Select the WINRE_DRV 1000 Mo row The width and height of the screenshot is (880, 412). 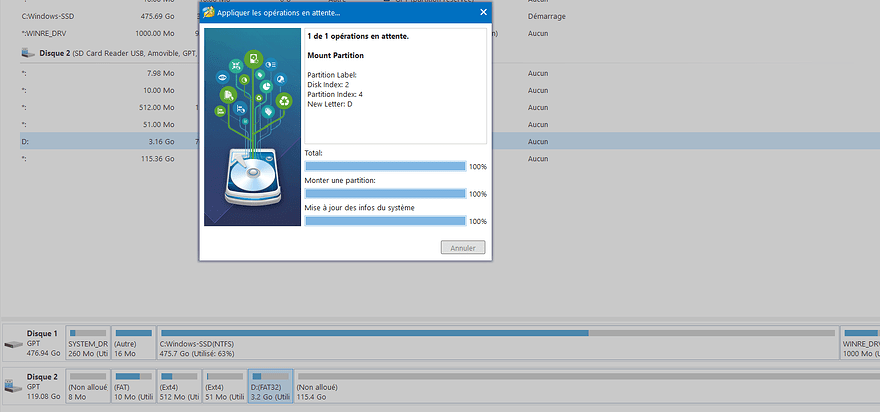coord(100,33)
